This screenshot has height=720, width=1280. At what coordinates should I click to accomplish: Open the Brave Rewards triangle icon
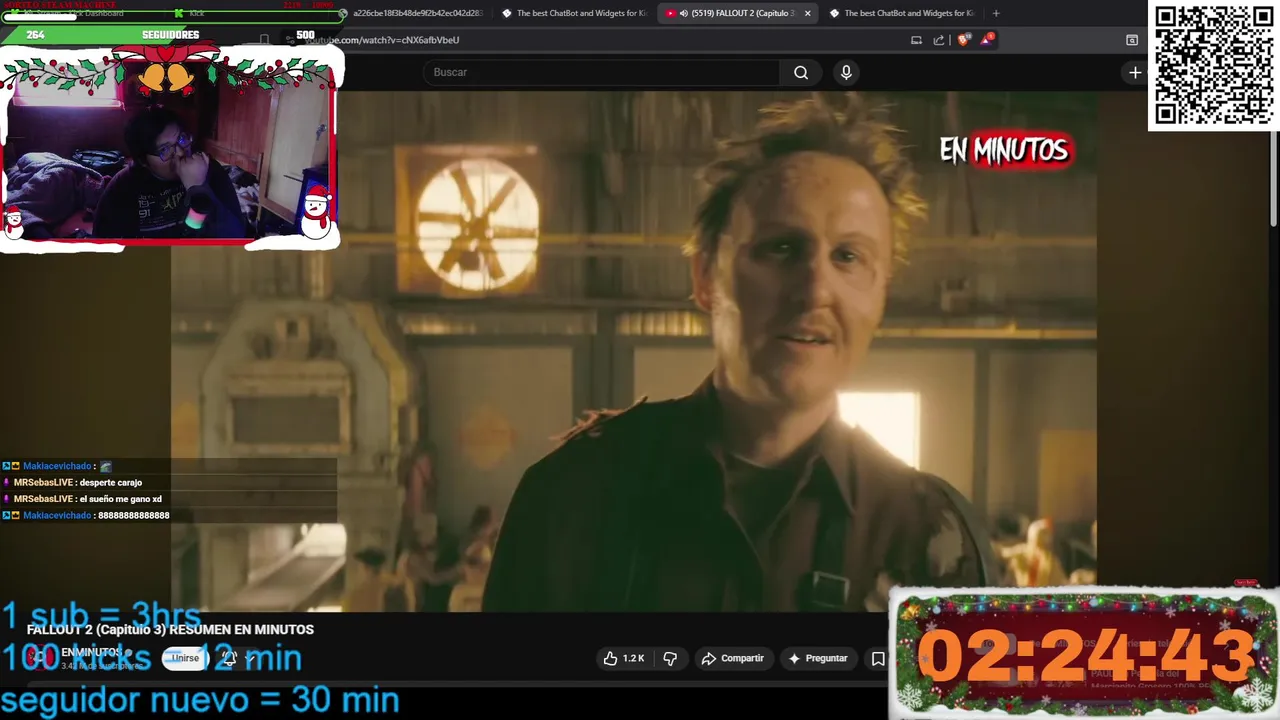tap(987, 40)
